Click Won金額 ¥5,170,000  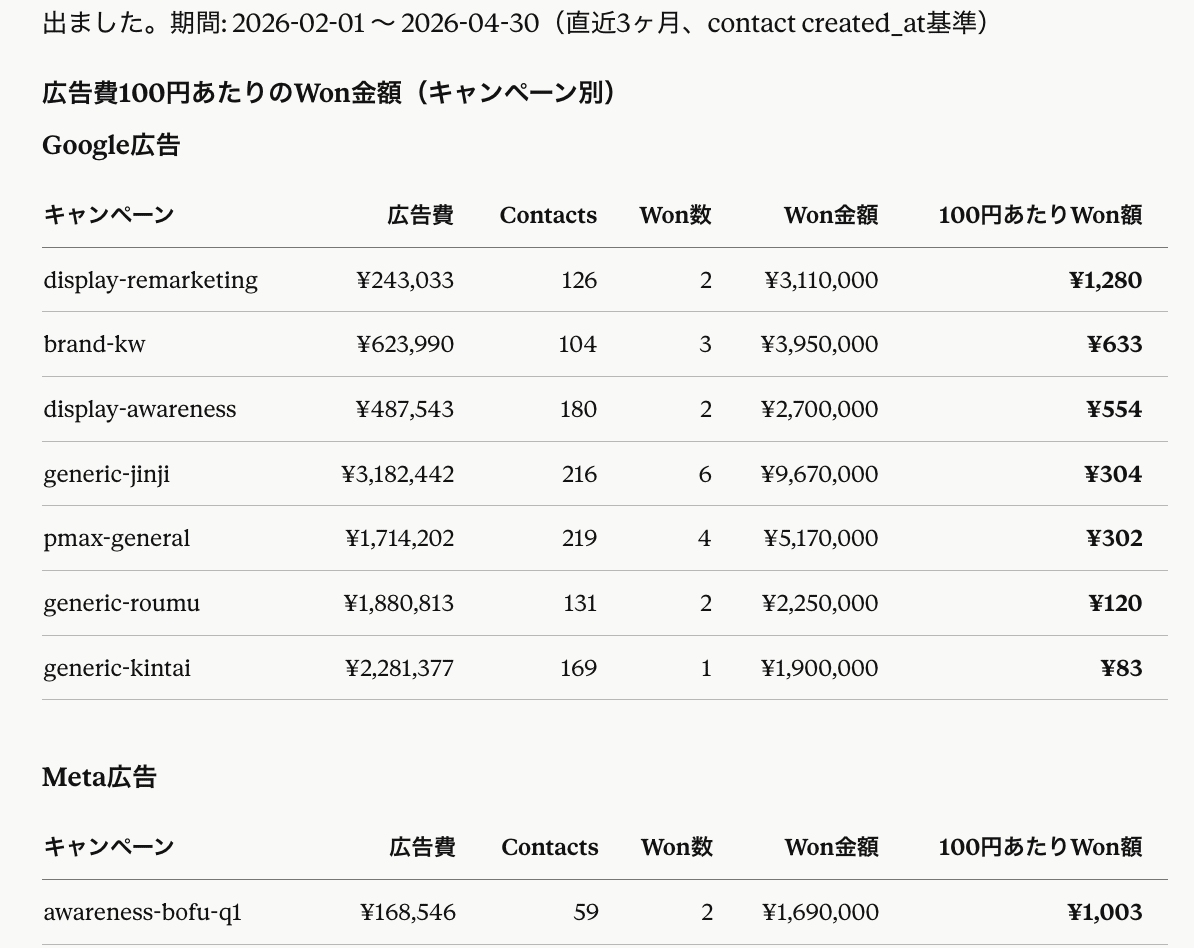click(821, 539)
